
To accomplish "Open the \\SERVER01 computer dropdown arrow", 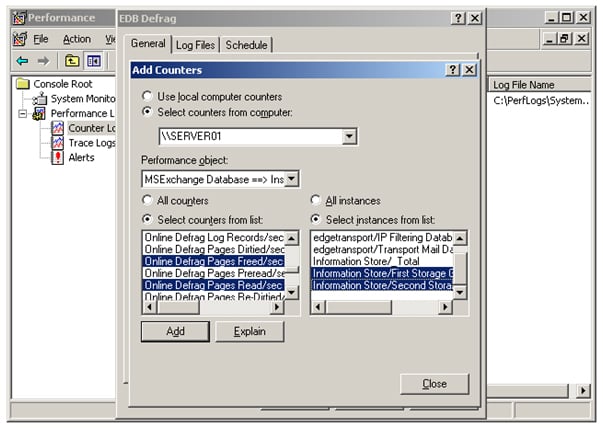I will tap(349, 136).
